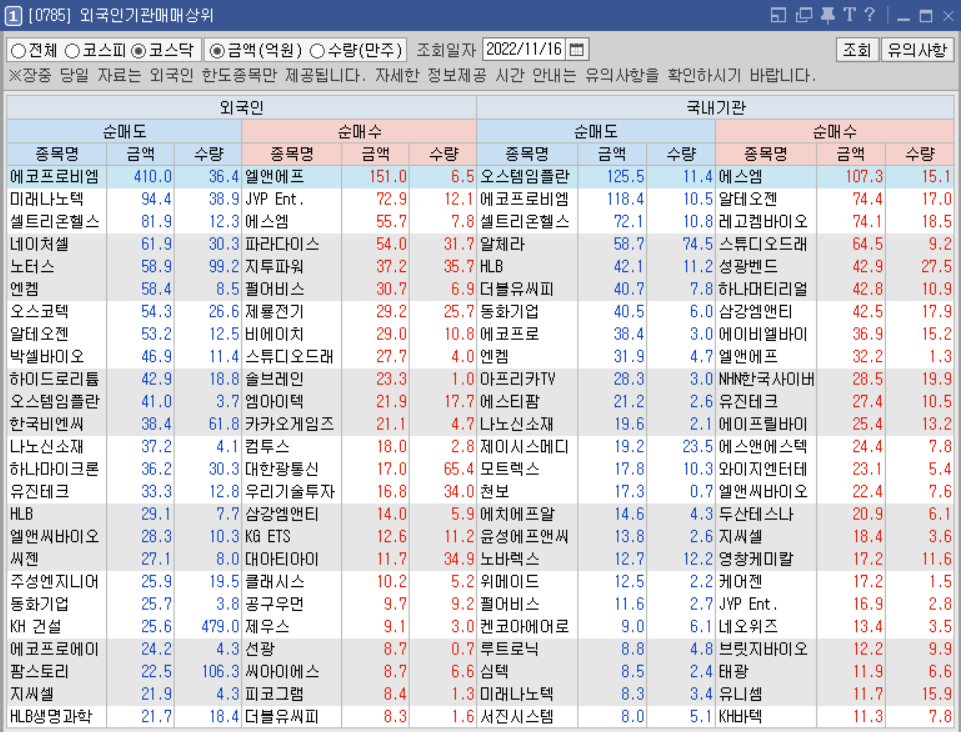Click the 외국인 group header
Viewport: 961px width, 732px height.
[241, 107]
